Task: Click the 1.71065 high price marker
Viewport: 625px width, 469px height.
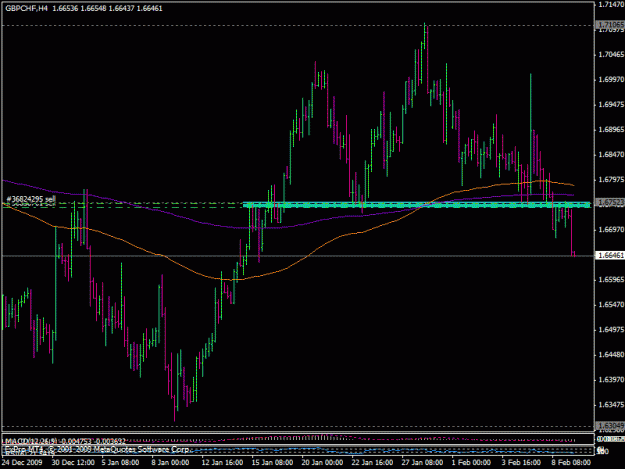Action: pyautogui.click(x=610, y=25)
